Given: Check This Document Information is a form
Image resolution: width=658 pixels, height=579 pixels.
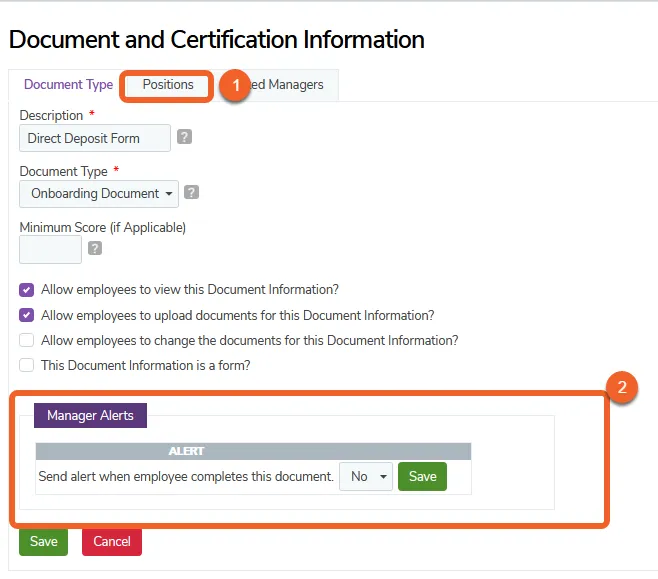Looking at the screenshot, I should pos(26,365).
